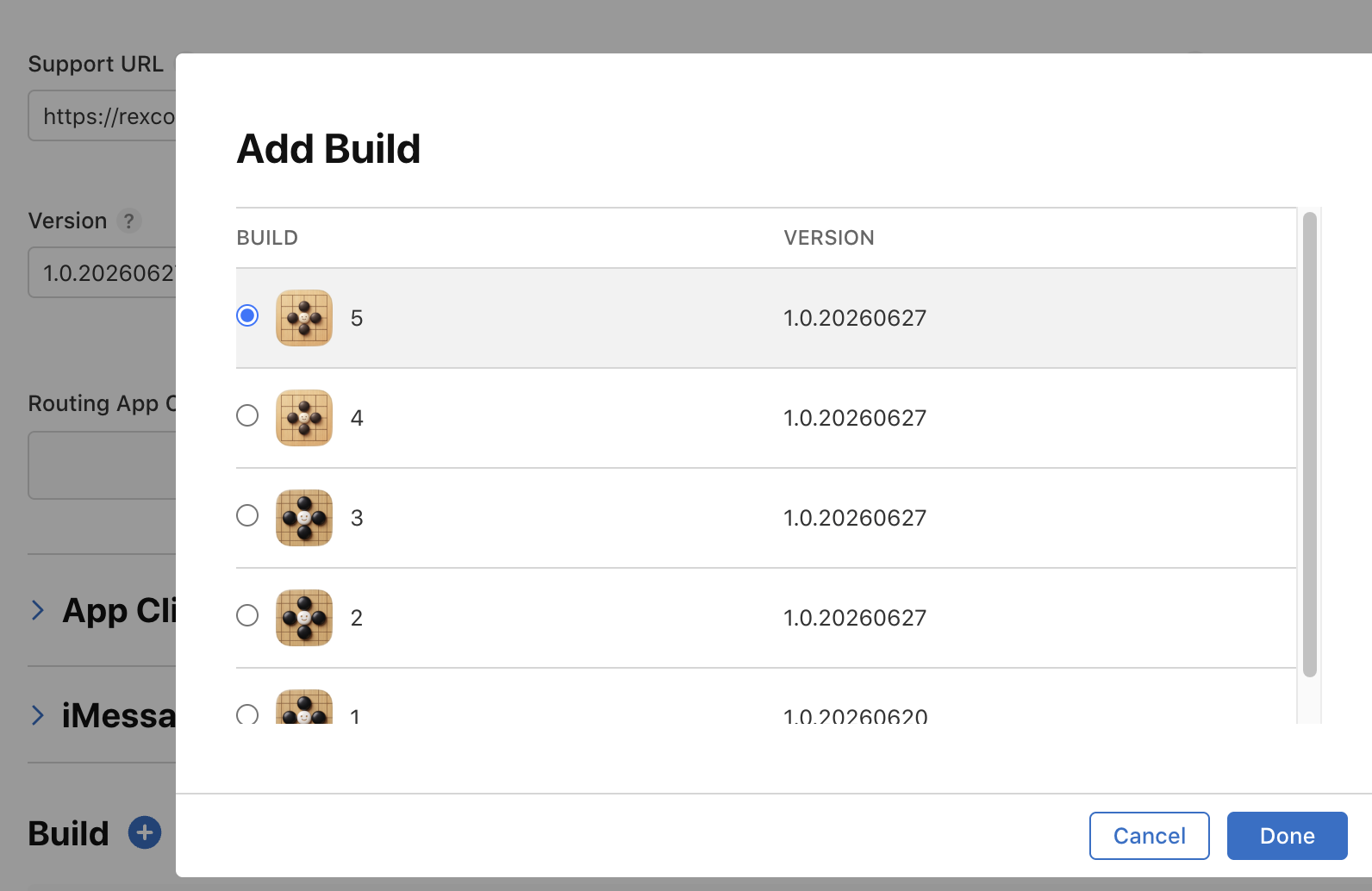1372x891 pixels.
Task: Click the BUILD column header
Action: (267, 238)
